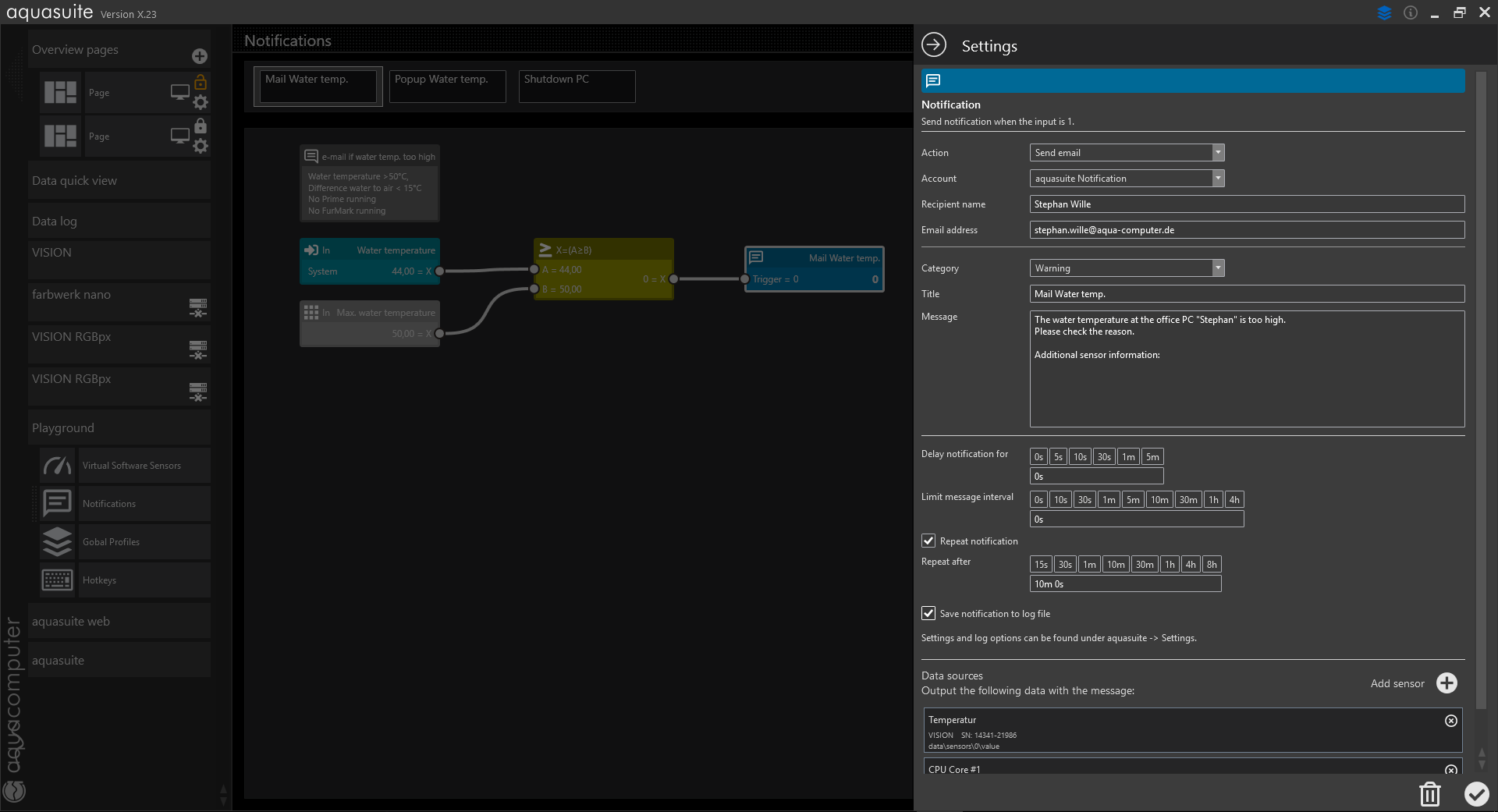Click the add overview page plus icon
Image resolution: width=1498 pixels, height=812 pixels.
click(200, 56)
